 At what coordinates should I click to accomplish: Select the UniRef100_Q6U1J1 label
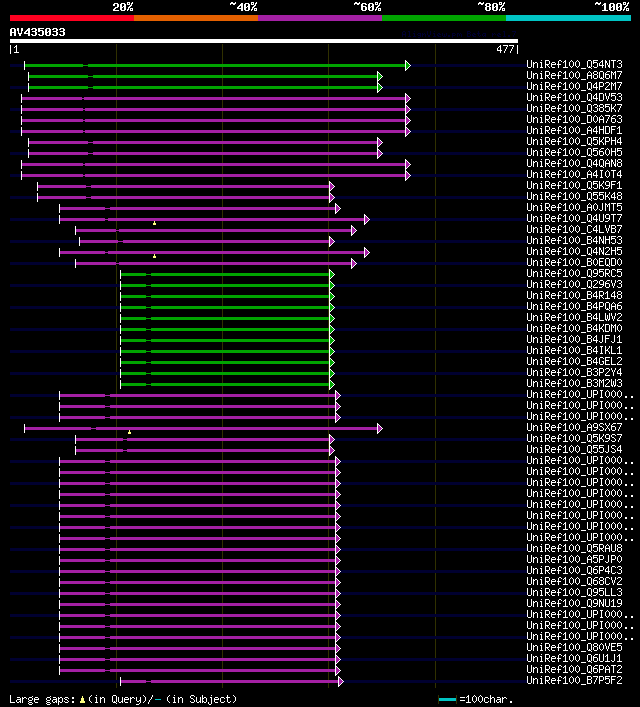pyautogui.click(x=574, y=658)
